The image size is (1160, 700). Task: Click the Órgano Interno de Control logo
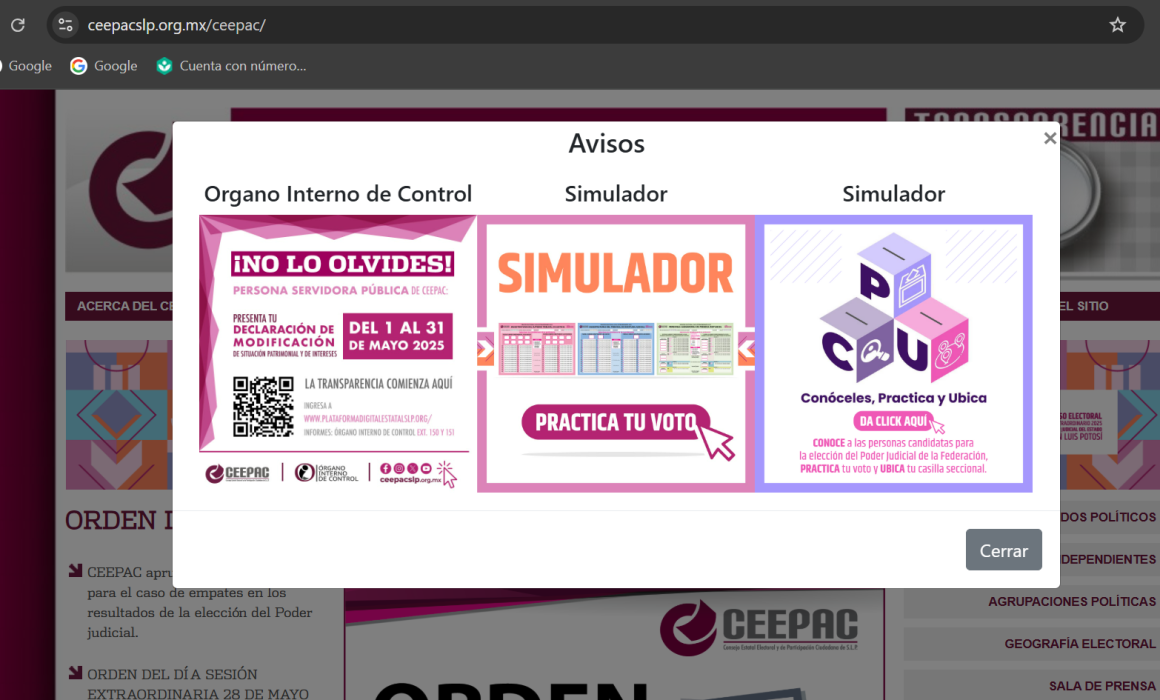(326, 473)
